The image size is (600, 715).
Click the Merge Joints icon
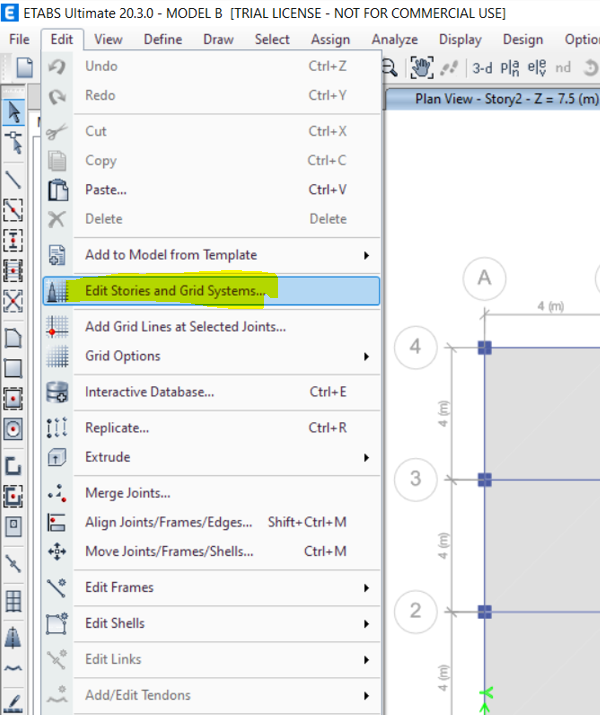point(57,493)
